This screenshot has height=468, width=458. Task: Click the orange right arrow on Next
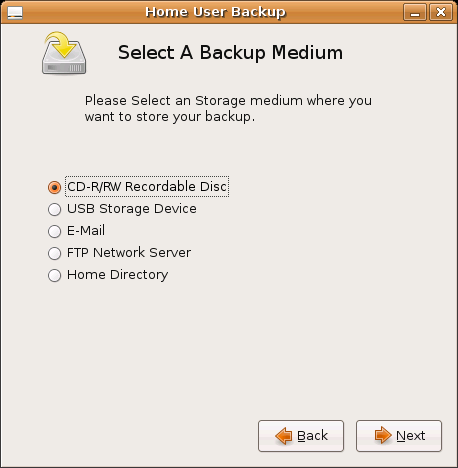pos(383,435)
